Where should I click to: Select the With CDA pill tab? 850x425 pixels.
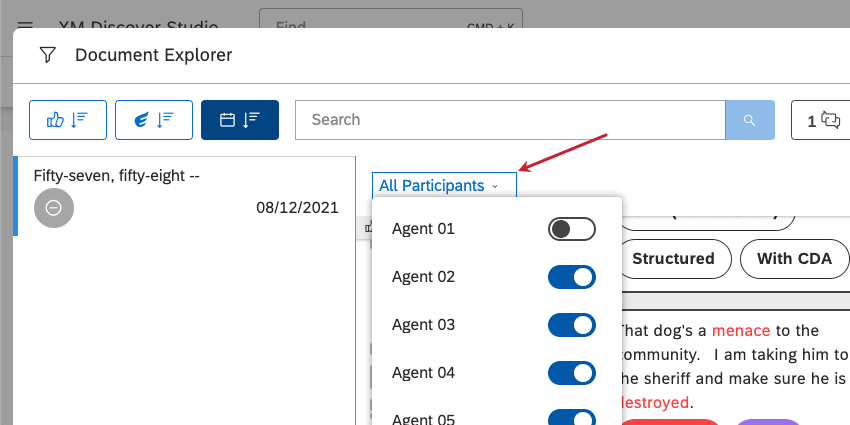tap(794, 259)
